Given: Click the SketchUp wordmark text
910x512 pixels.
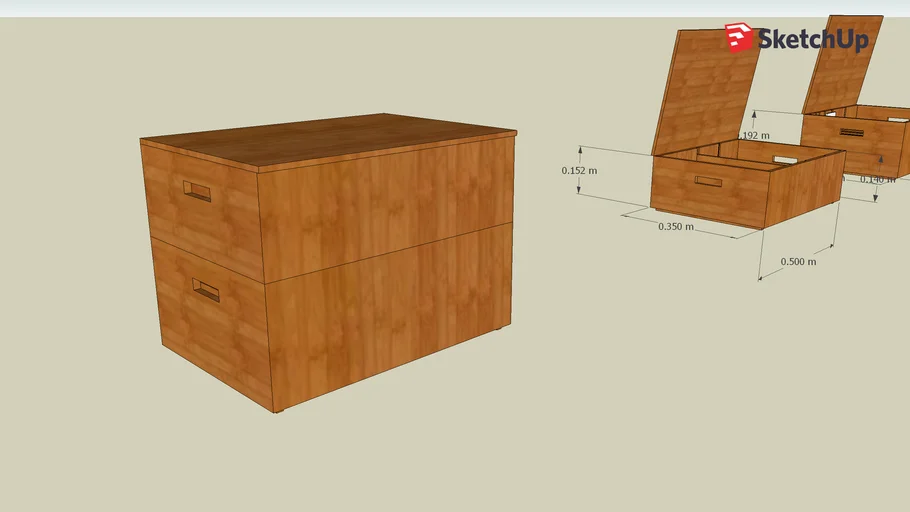Looking at the screenshot, I should 812,40.
